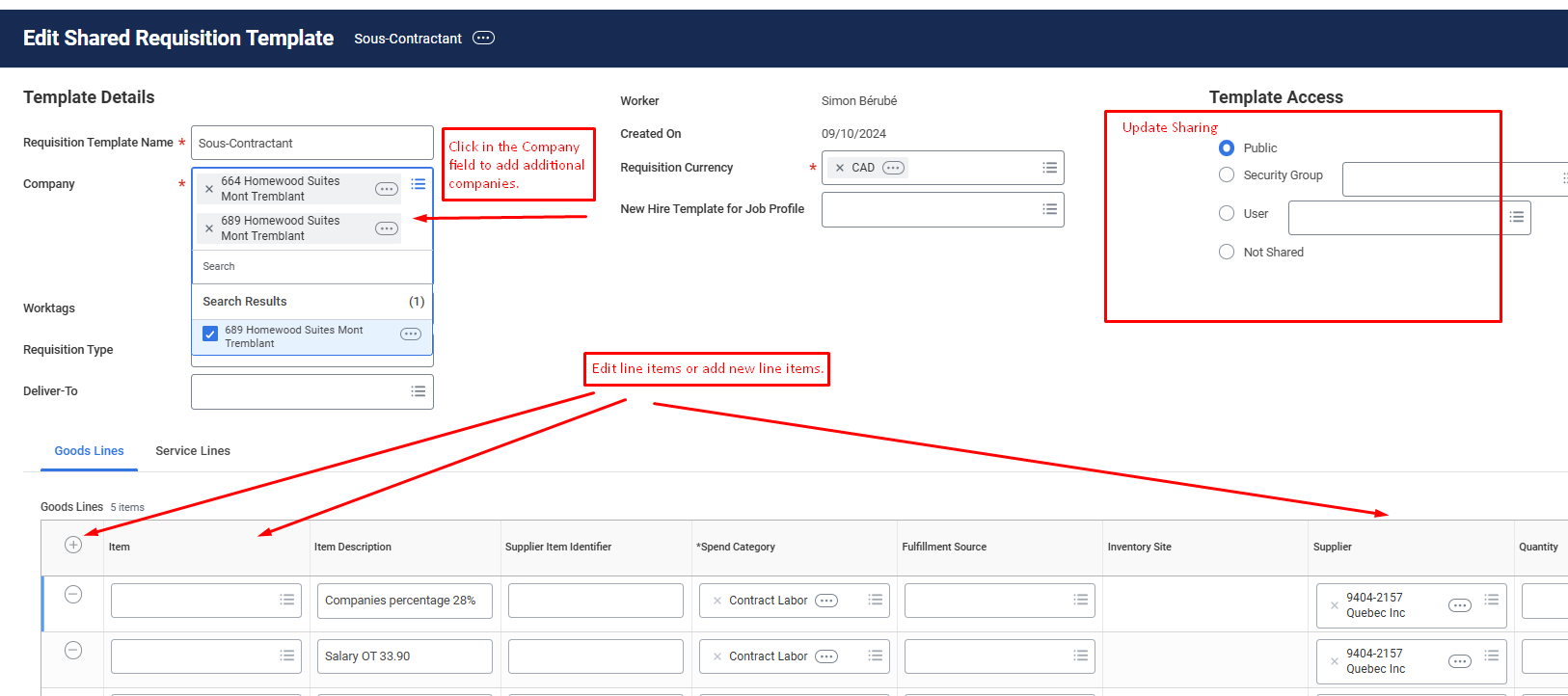Select the Goods Lines tab
Image resolution: width=1568 pixels, height=696 pixels.
pyautogui.click(x=89, y=451)
